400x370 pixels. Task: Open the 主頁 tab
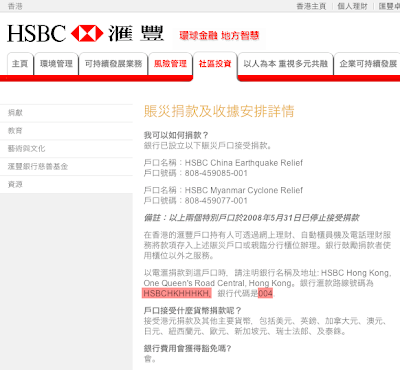click(x=20, y=64)
